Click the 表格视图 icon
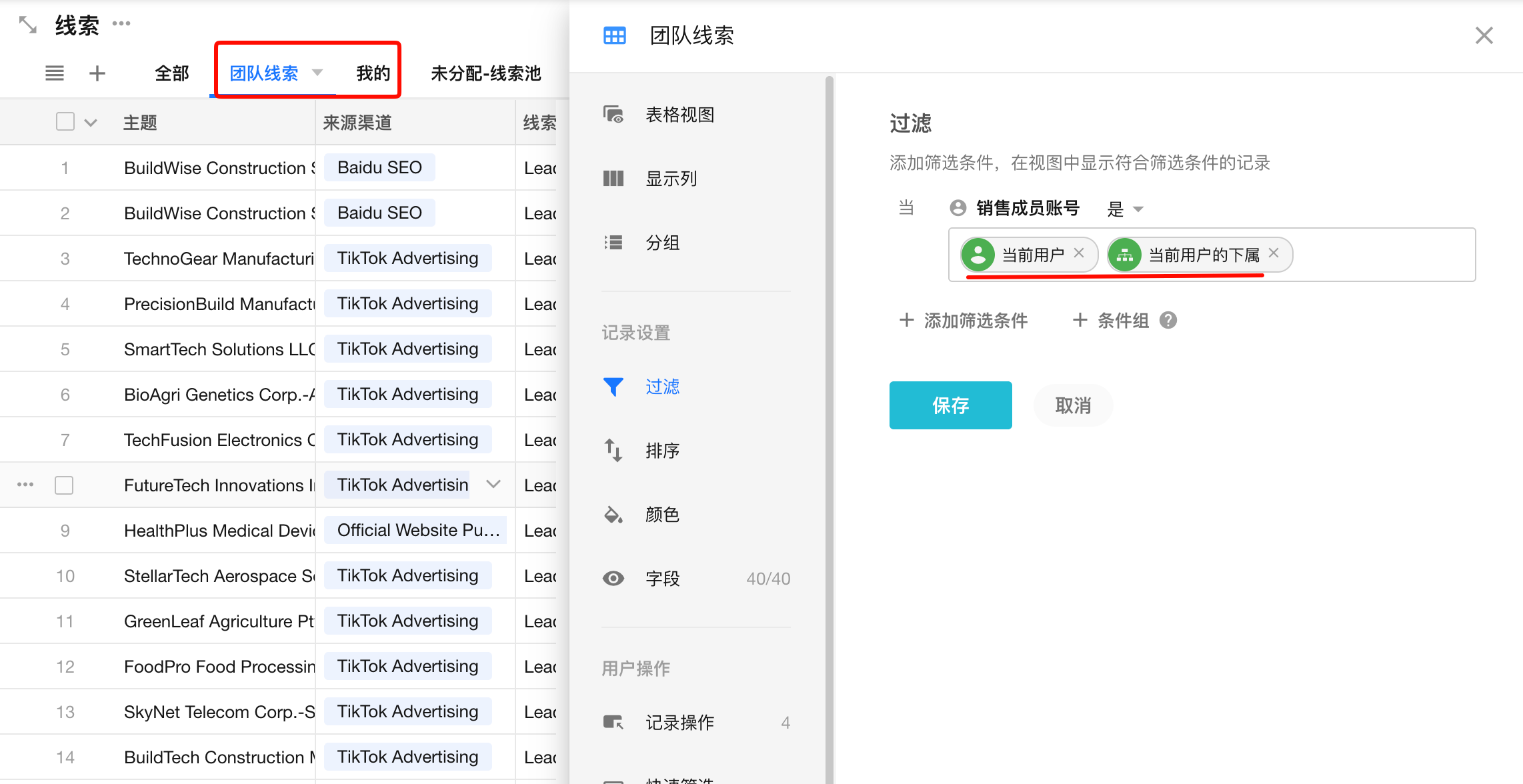1523x784 pixels. (613, 115)
